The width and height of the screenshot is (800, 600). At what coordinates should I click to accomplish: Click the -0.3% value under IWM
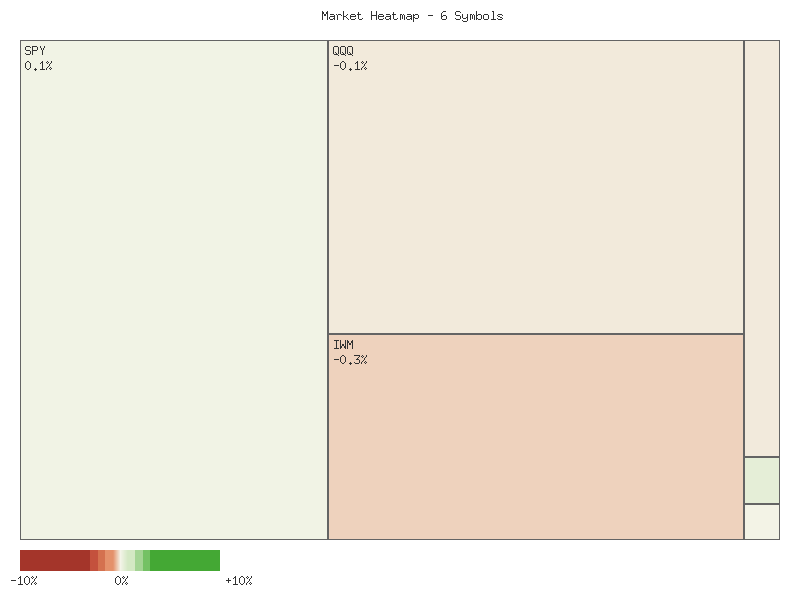351,359
